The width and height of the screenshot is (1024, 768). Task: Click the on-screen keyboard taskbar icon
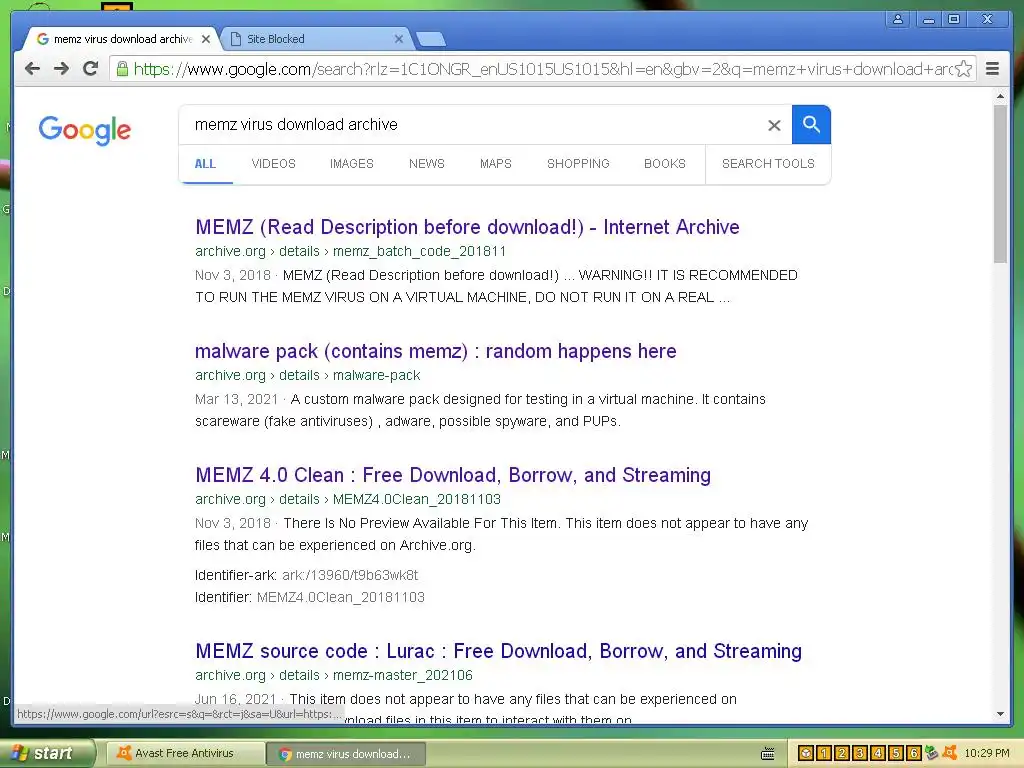(x=768, y=754)
